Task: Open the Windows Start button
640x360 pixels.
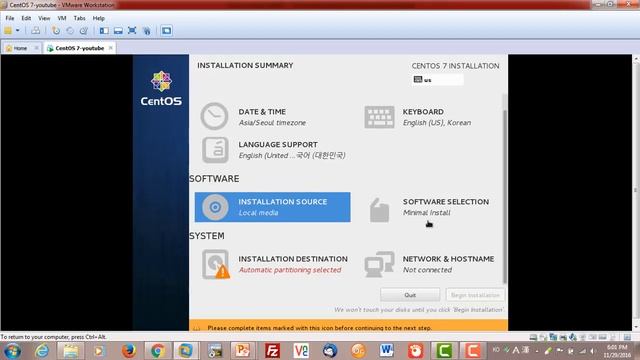Action: (12, 351)
